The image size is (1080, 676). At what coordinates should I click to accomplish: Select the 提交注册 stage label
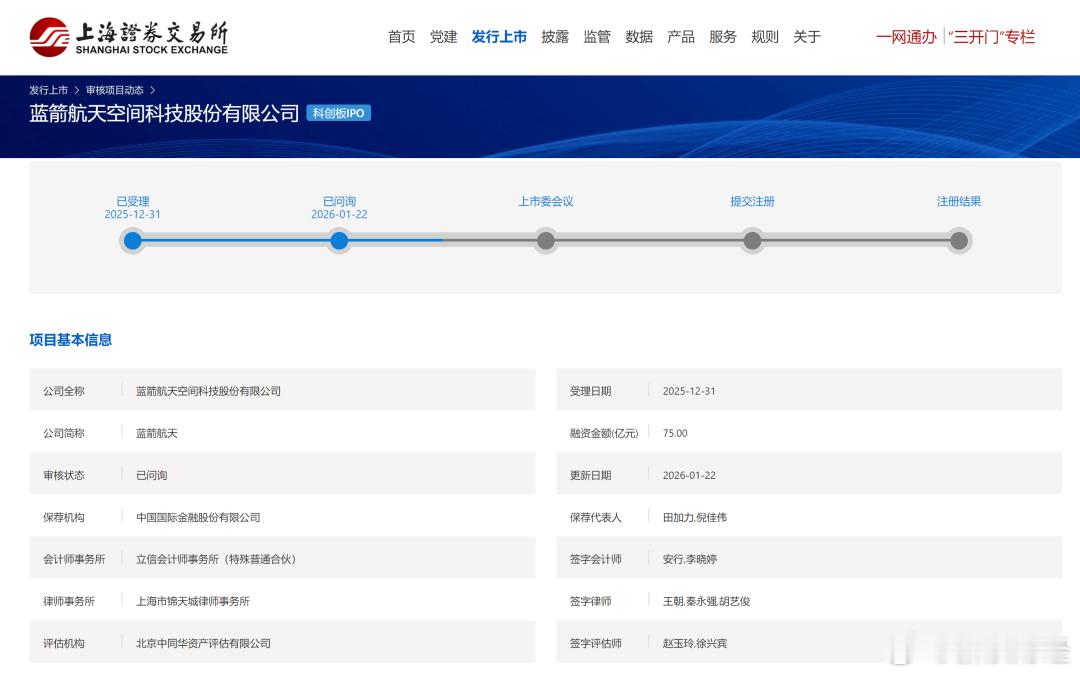click(752, 201)
